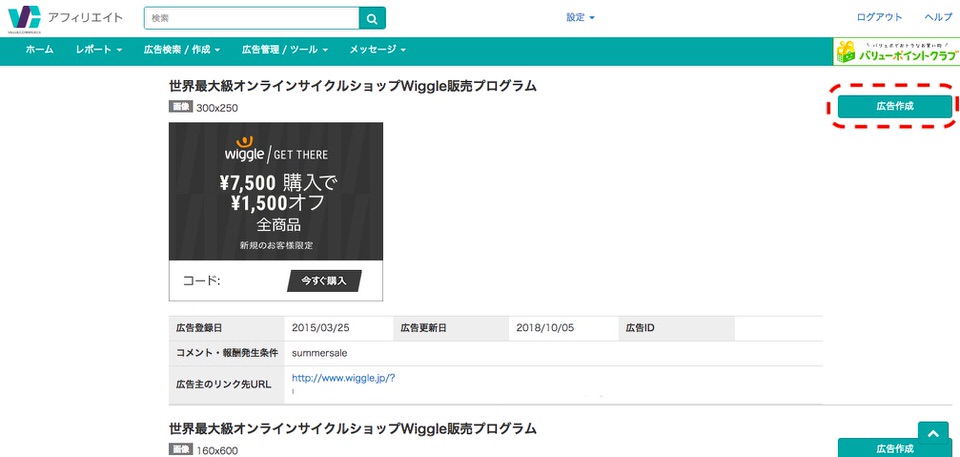This screenshot has height=457, width=960.
Task: Click the 画像 tag beside 160x600
Action: tap(181, 450)
